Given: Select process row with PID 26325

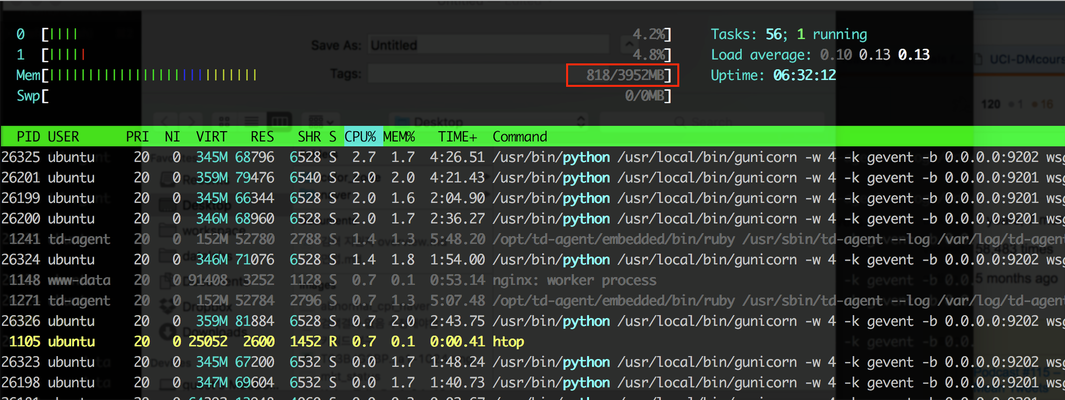Looking at the screenshot, I should pyautogui.click(x=532, y=158).
